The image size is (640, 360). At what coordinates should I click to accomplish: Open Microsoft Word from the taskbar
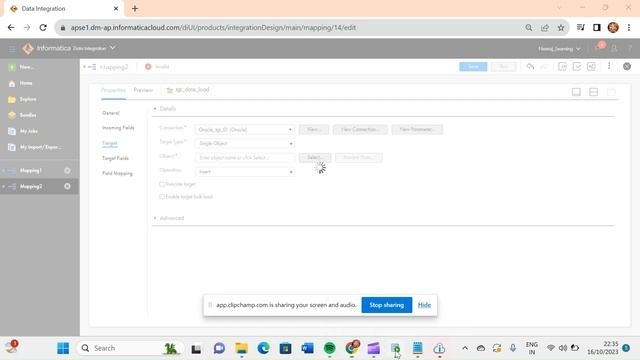[x=307, y=348]
